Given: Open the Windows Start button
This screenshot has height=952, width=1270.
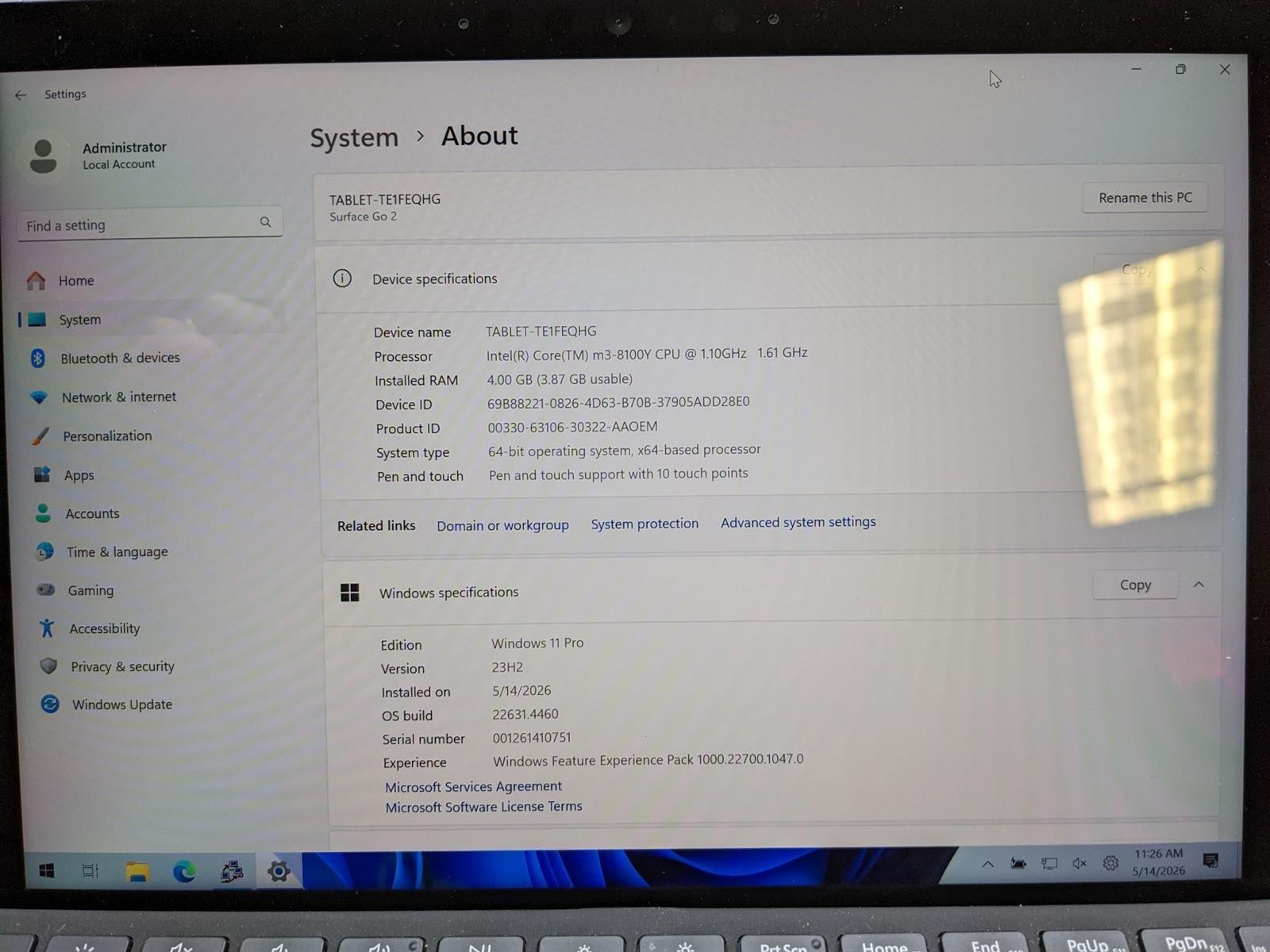Looking at the screenshot, I should point(47,871).
